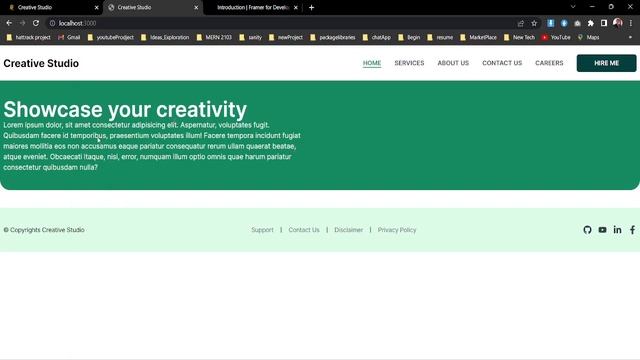
Task: Open the newProject bookmark folder
Action: pos(286,37)
